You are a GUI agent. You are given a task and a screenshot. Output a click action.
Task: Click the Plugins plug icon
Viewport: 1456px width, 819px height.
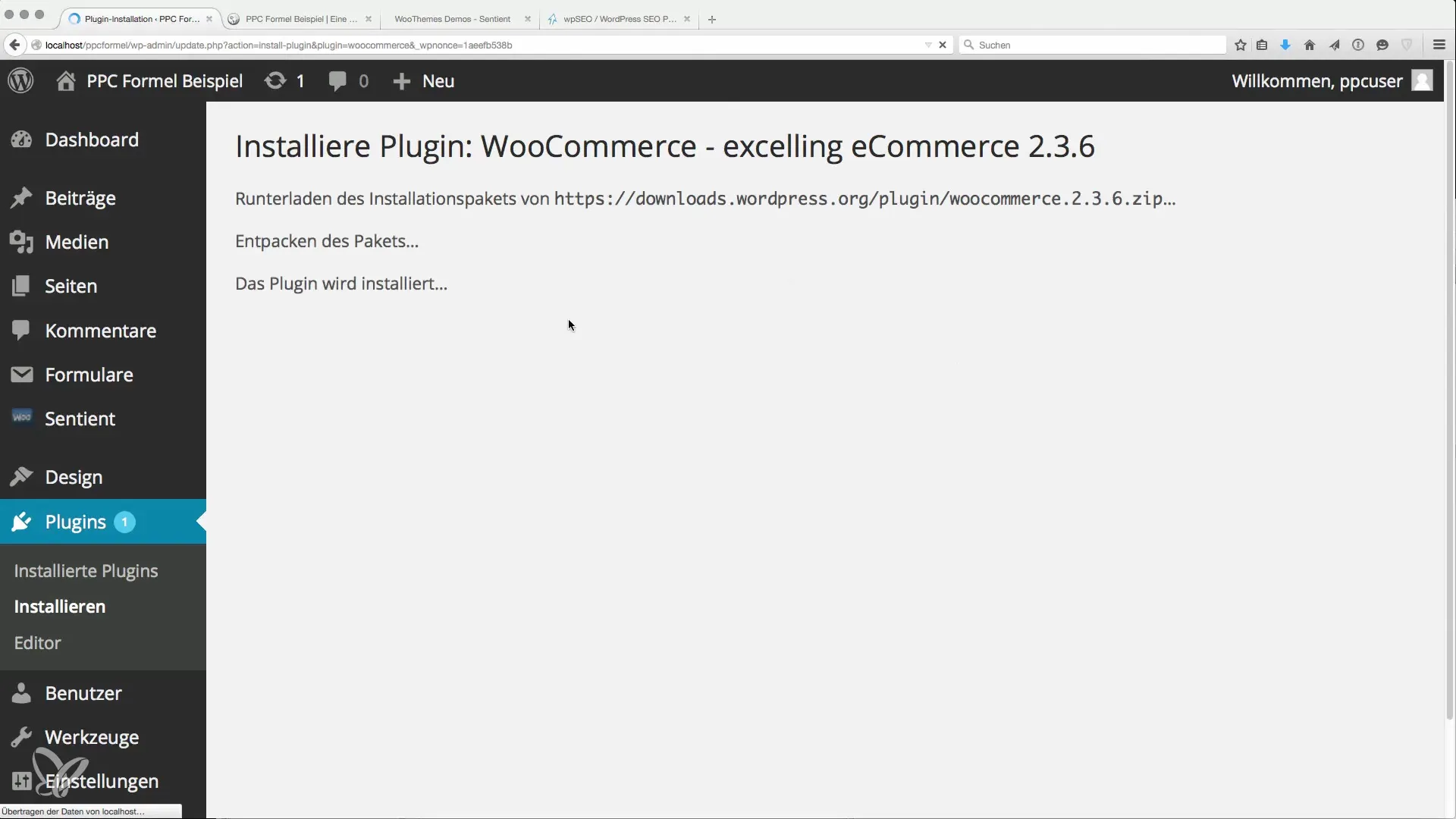coord(21,522)
